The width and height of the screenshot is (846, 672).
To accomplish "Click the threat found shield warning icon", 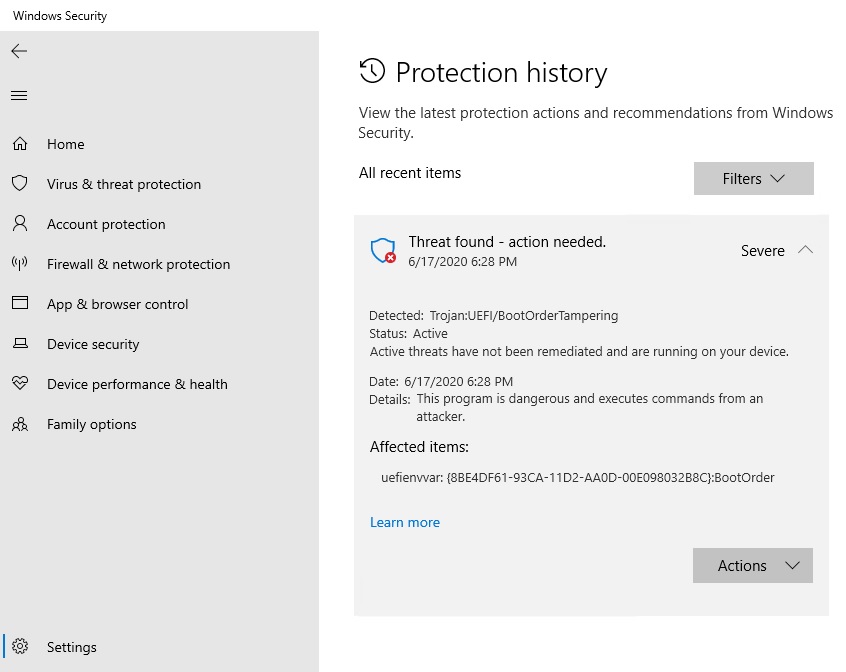I will pos(383,251).
